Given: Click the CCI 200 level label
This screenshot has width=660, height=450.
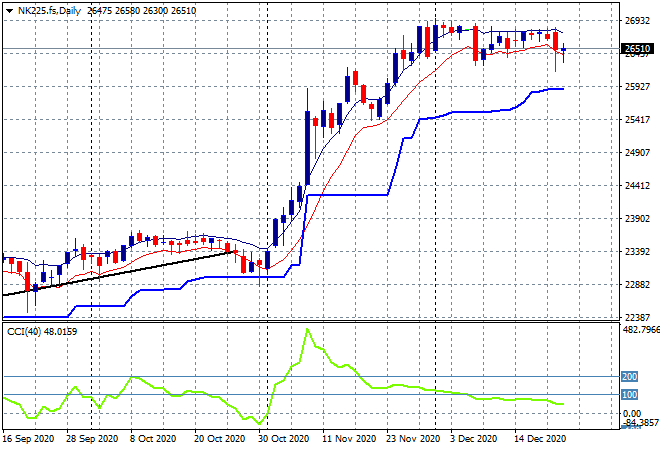Looking at the screenshot, I should click(x=629, y=376).
